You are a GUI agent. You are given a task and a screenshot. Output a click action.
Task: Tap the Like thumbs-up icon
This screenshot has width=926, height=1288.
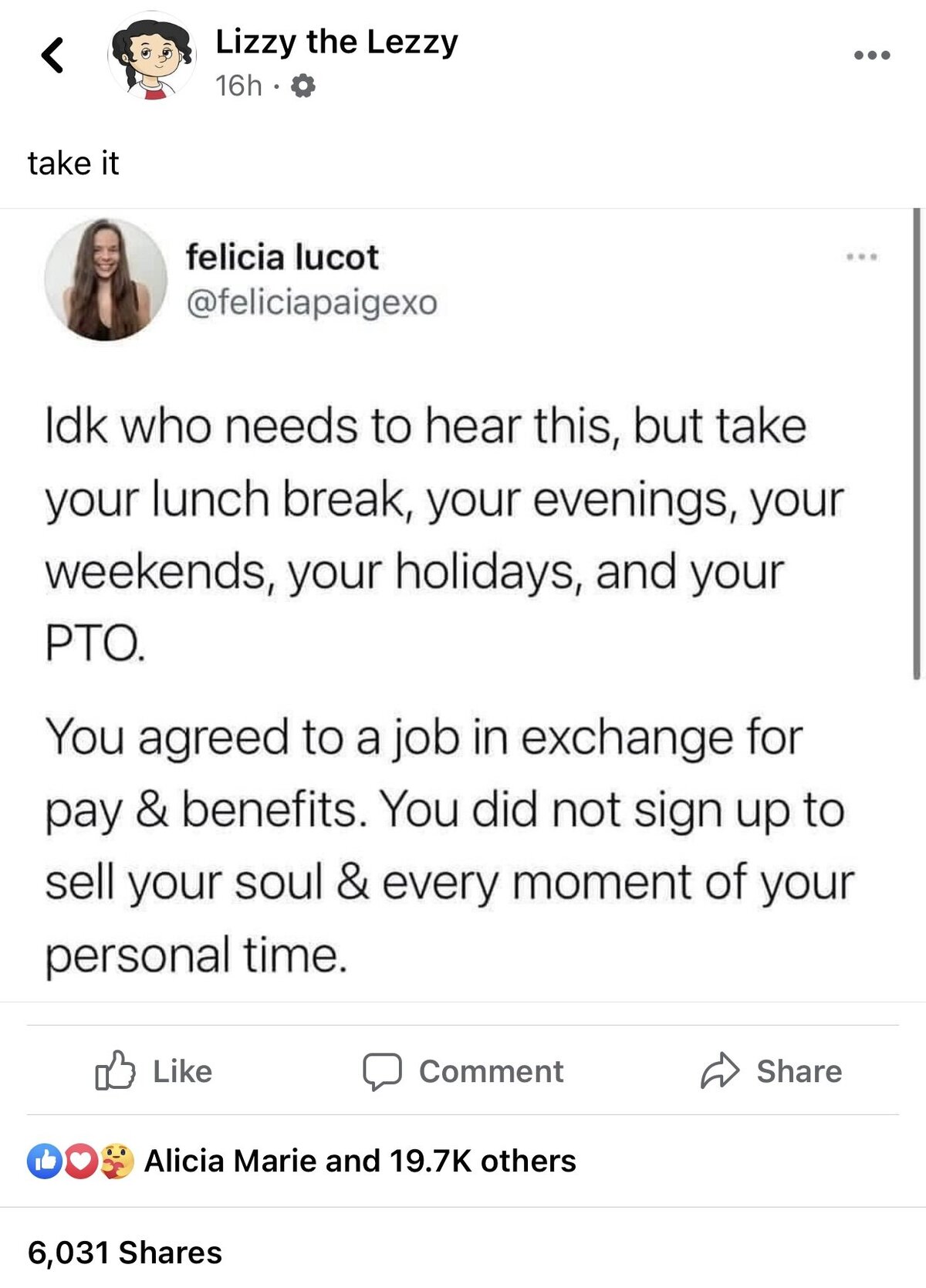tap(115, 1070)
